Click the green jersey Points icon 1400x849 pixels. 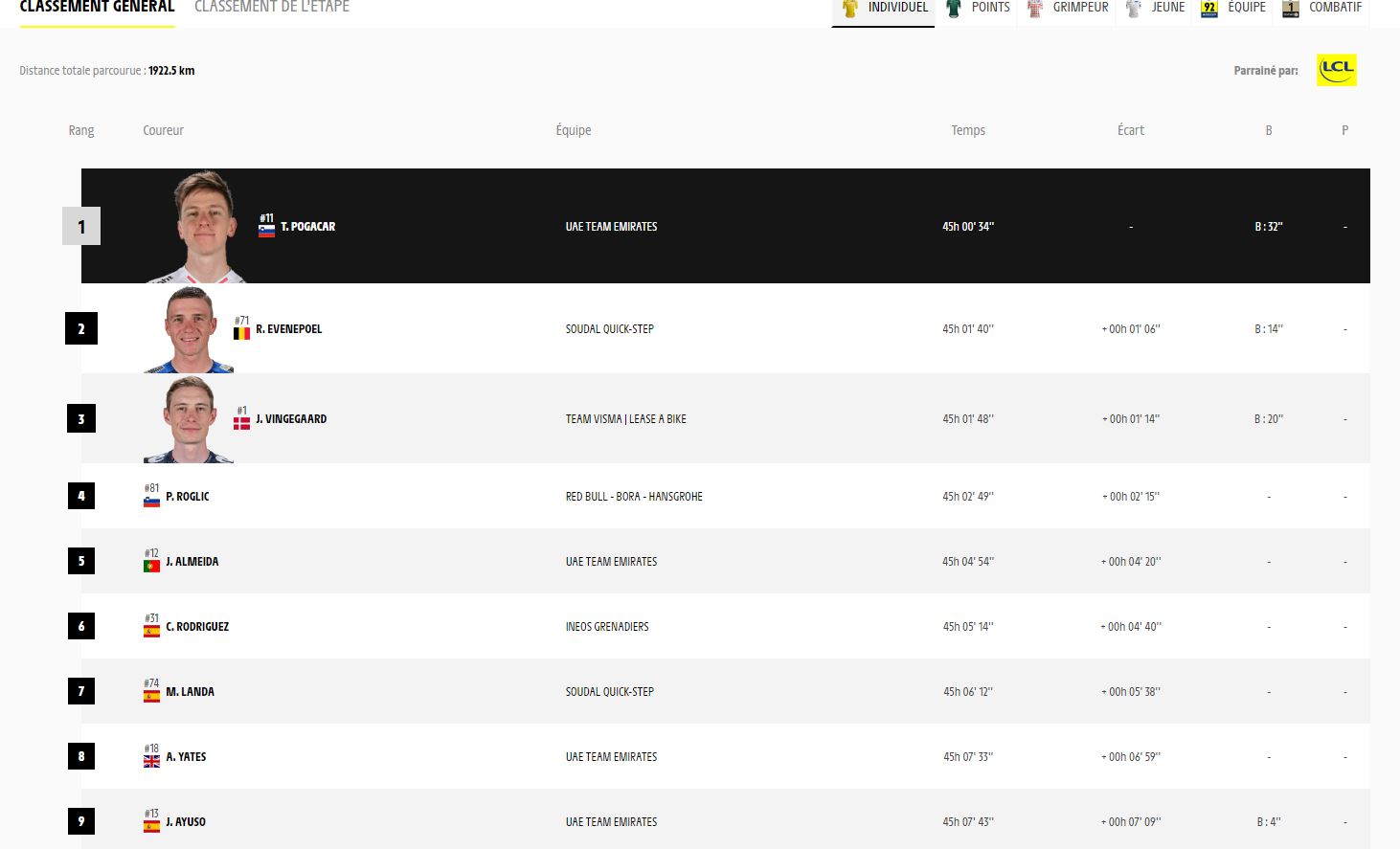click(953, 9)
